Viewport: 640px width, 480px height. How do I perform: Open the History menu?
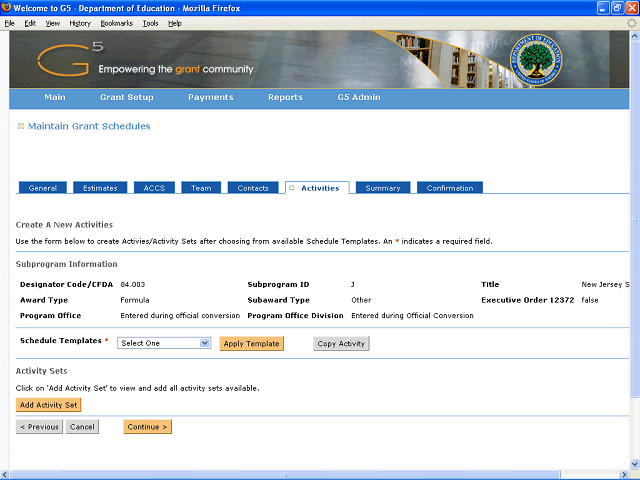coord(80,23)
